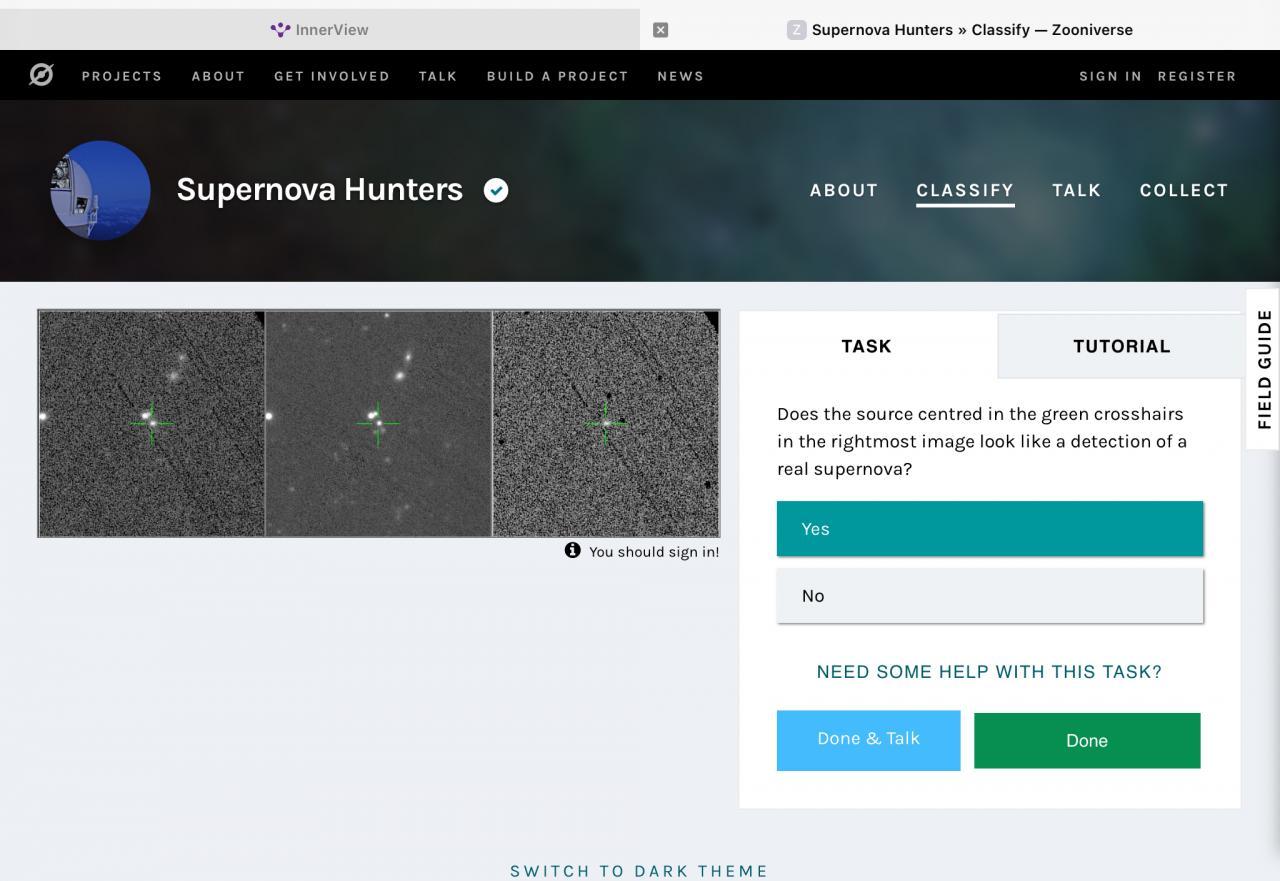This screenshot has width=1280, height=881.
Task: Click the InnerView tab favicon
Action: [280, 30]
